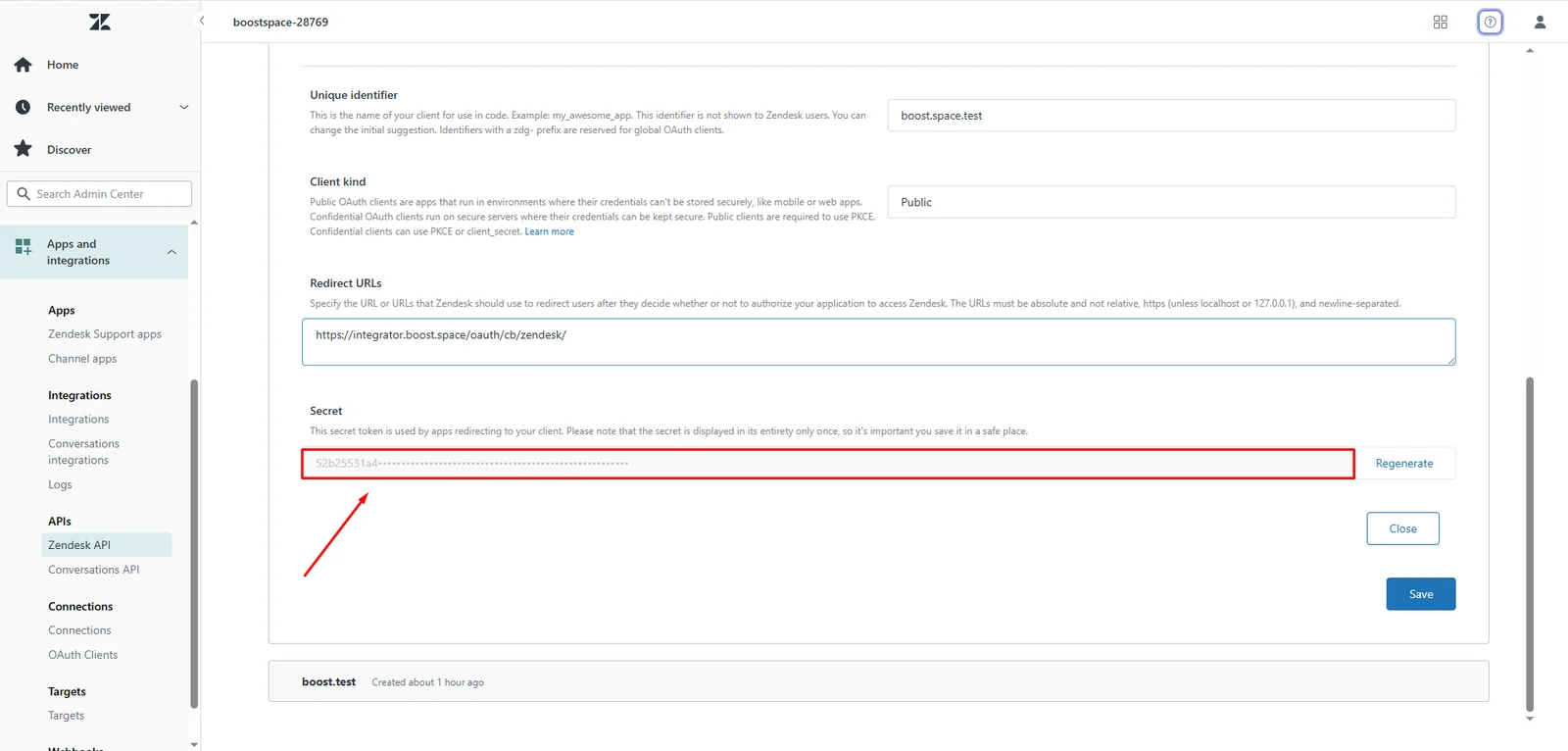The width and height of the screenshot is (1568, 751).
Task: Select Zendesk API in the sidebar
Action: click(107, 545)
